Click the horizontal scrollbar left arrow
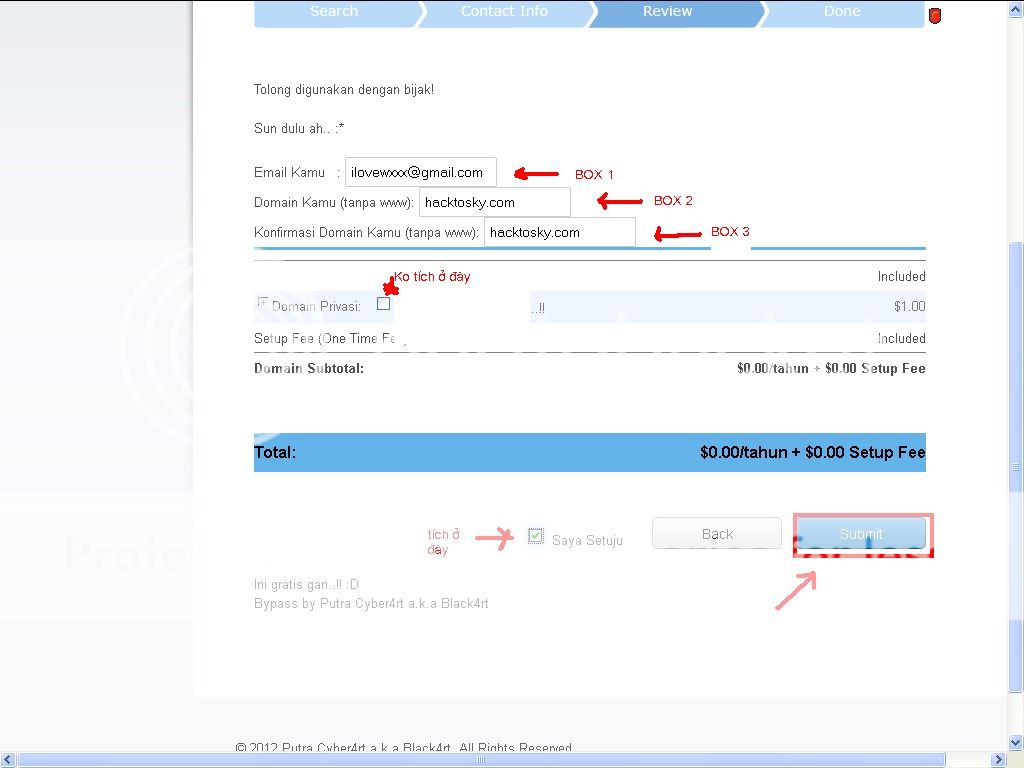Screen dimensions: 1024x768 point(8,759)
